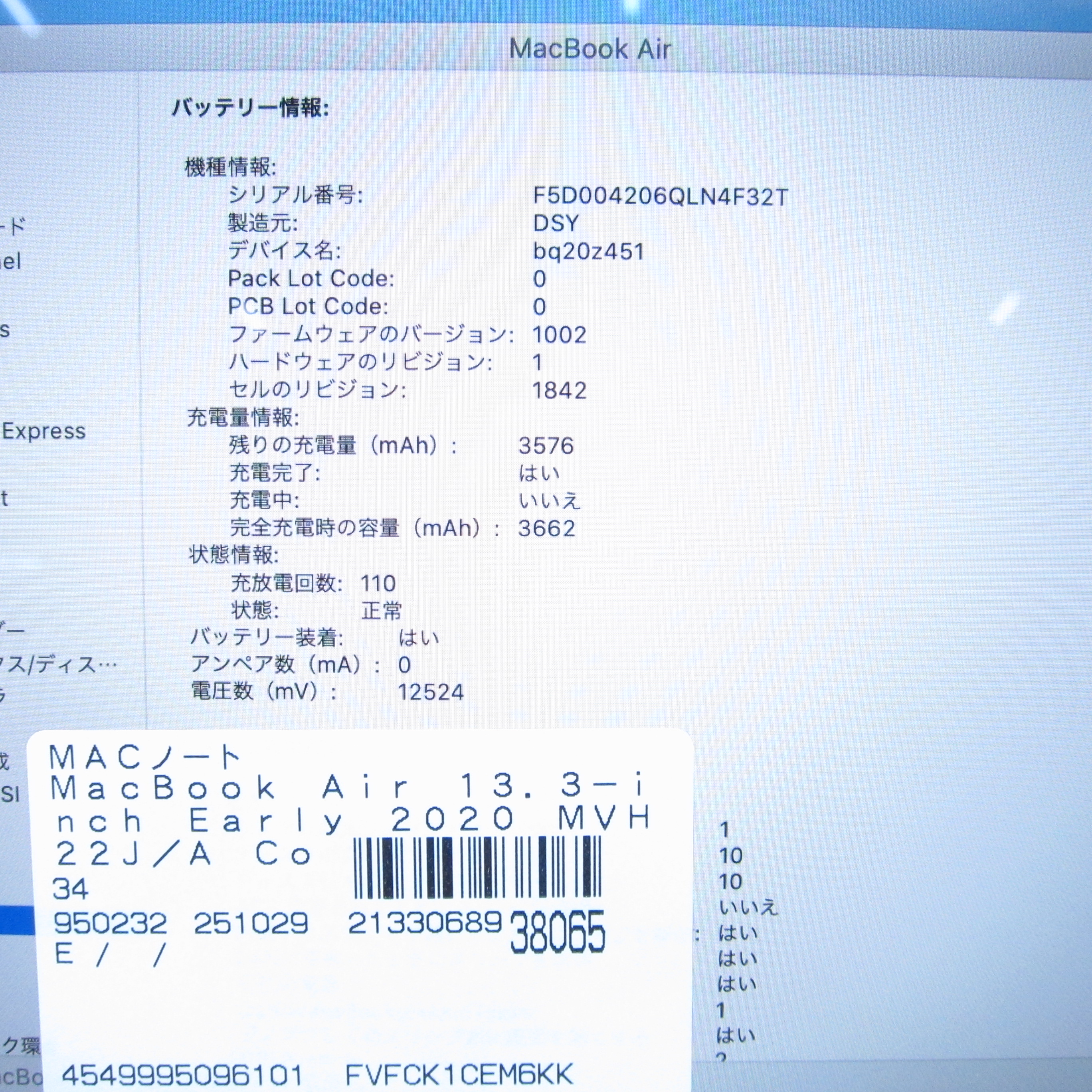Image resolution: width=1092 pixels, height=1092 pixels.
Task: Select the sidebar item ending in Express
Action: point(43,431)
